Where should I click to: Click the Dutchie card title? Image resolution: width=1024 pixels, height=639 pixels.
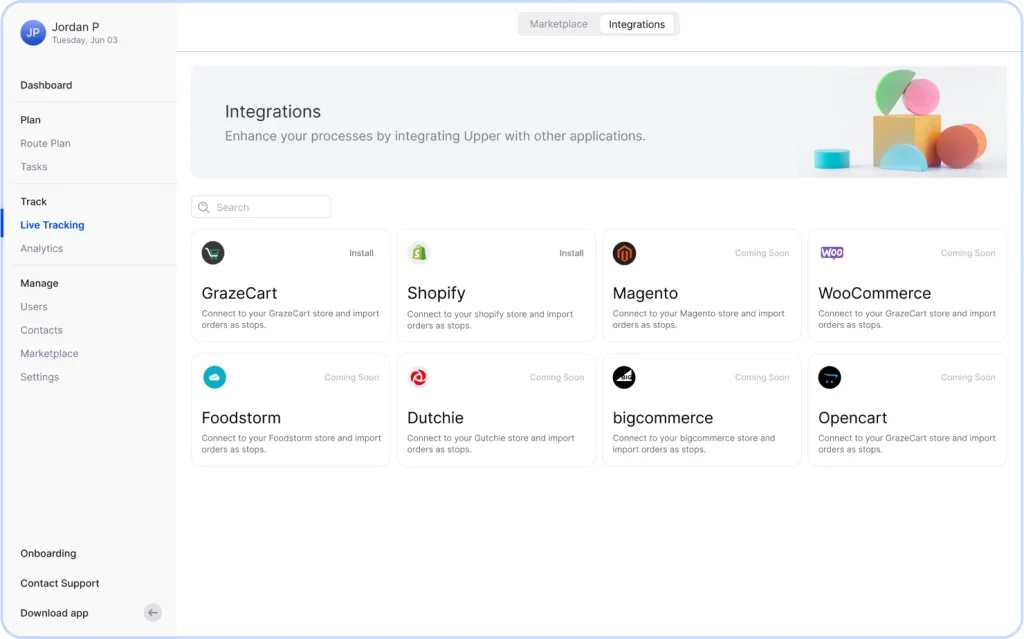coord(436,418)
